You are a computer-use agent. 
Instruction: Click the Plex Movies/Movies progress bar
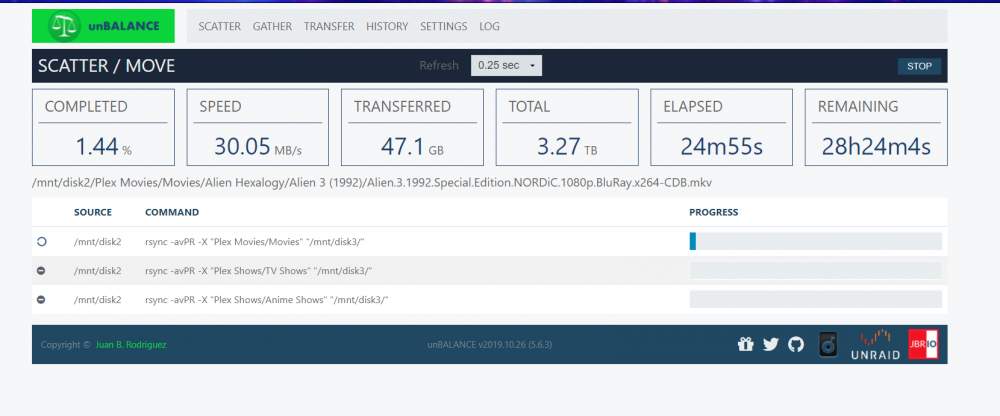coord(816,241)
